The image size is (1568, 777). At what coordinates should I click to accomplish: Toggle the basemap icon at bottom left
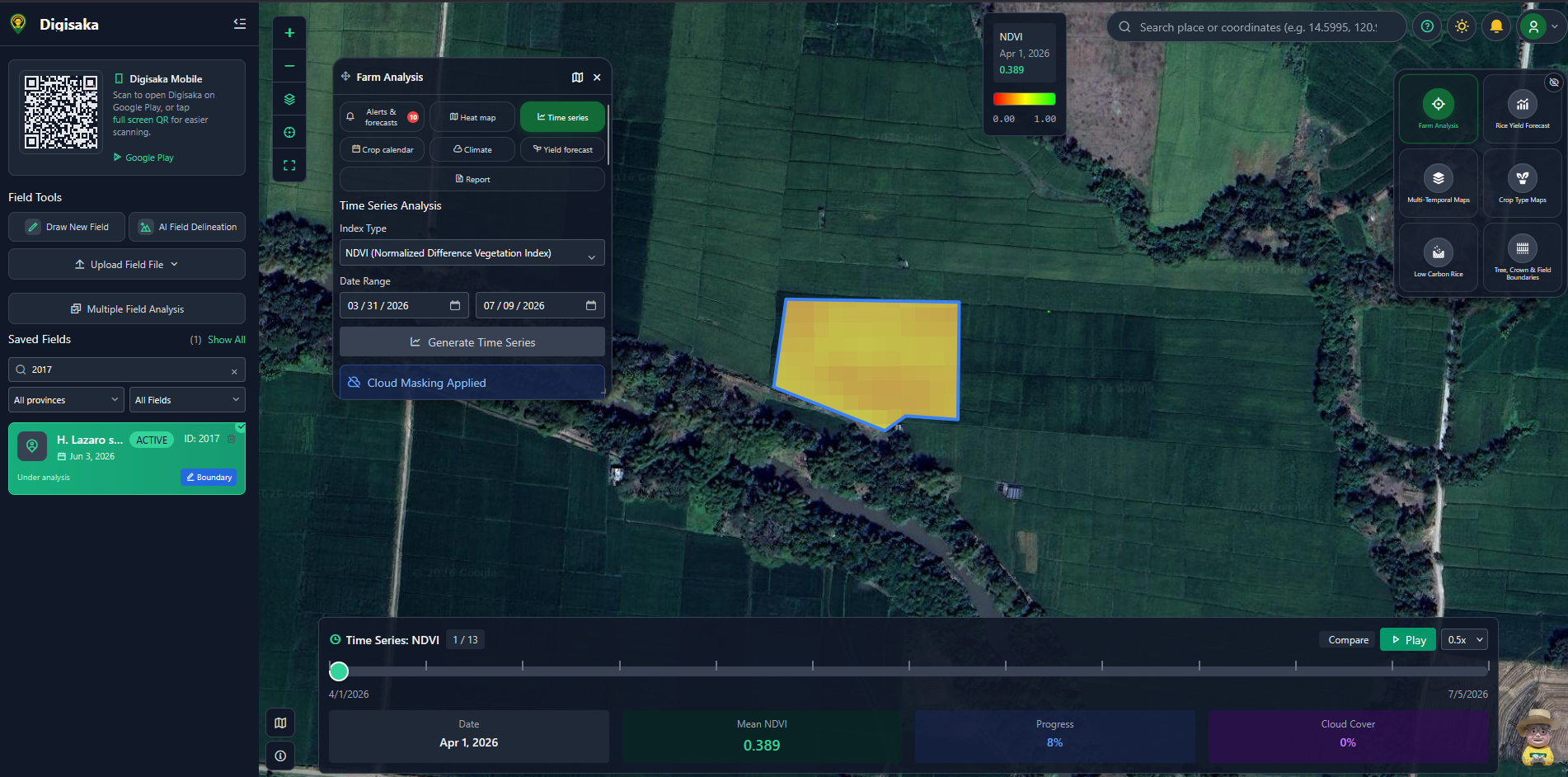pyautogui.click(x=280, y=723)
